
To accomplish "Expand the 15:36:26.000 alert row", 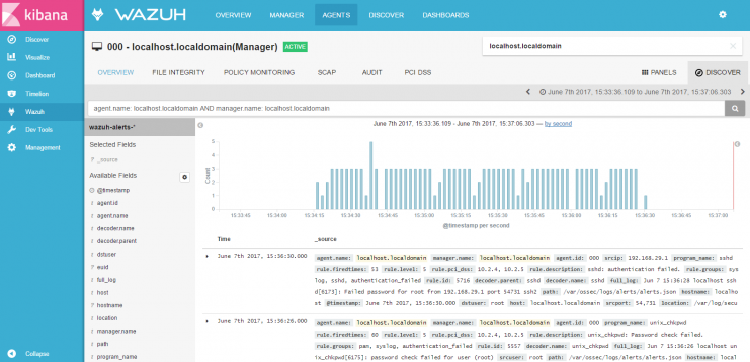I will click(x=207, y=321).
